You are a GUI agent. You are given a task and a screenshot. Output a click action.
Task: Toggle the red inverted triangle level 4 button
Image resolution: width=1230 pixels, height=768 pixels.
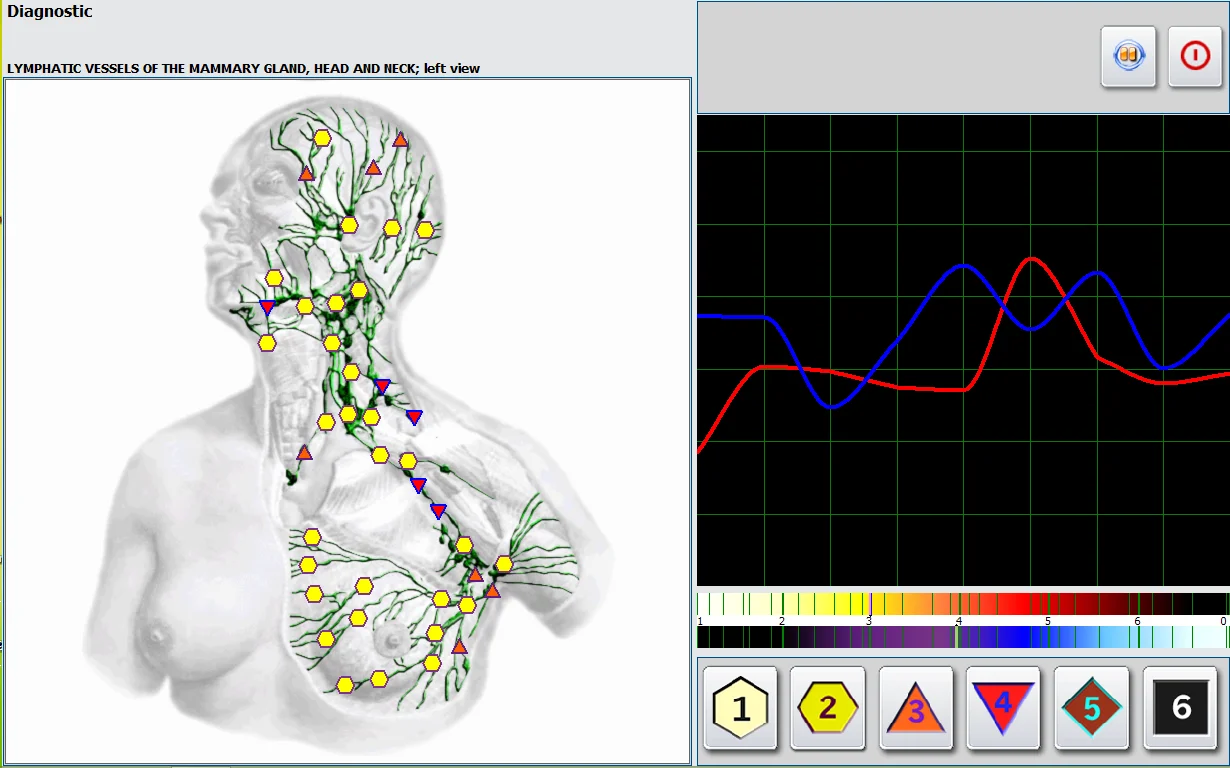[1004, 707]
